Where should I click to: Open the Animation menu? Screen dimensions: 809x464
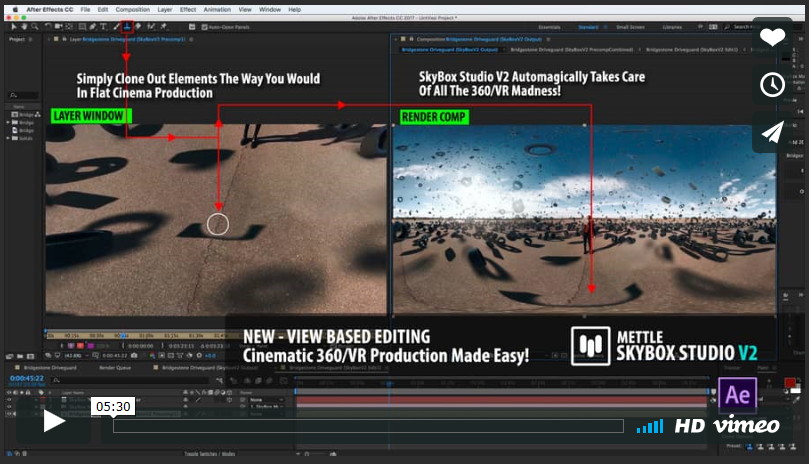[217, 9]
